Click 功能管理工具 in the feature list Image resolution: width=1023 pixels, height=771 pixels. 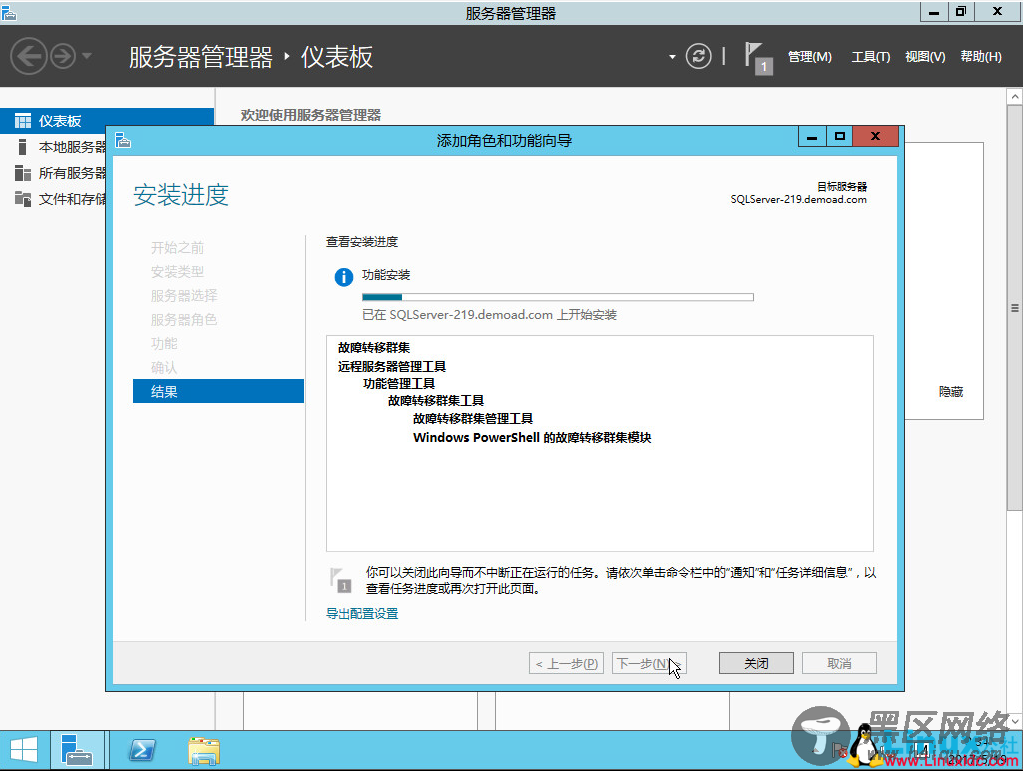coord(399,384)
